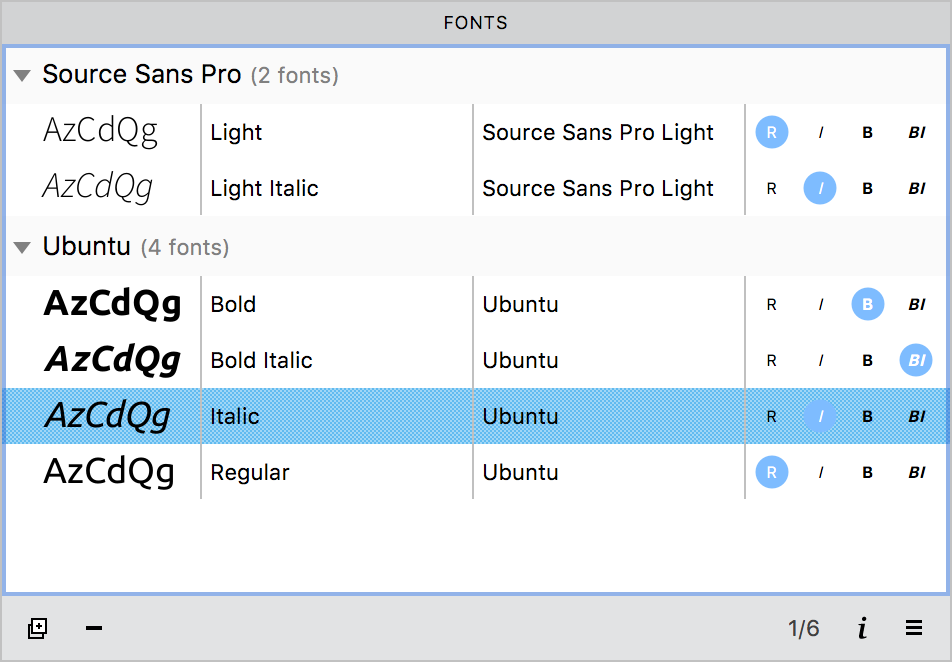Screen dimensions: 952x662
Task: Click the AzCdQg preview in highlighted Italic row
Action: pyautogui.click(x=107, y=416)
